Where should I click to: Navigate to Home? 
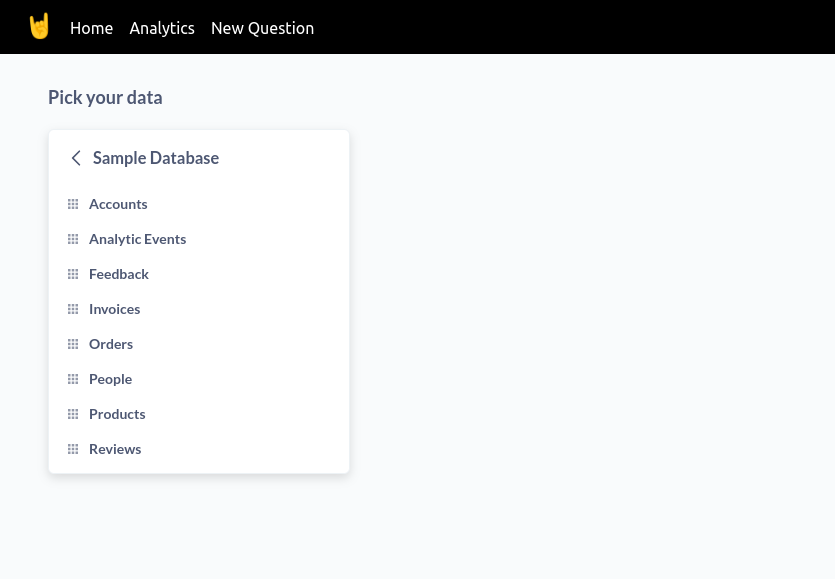coord(91,28)
